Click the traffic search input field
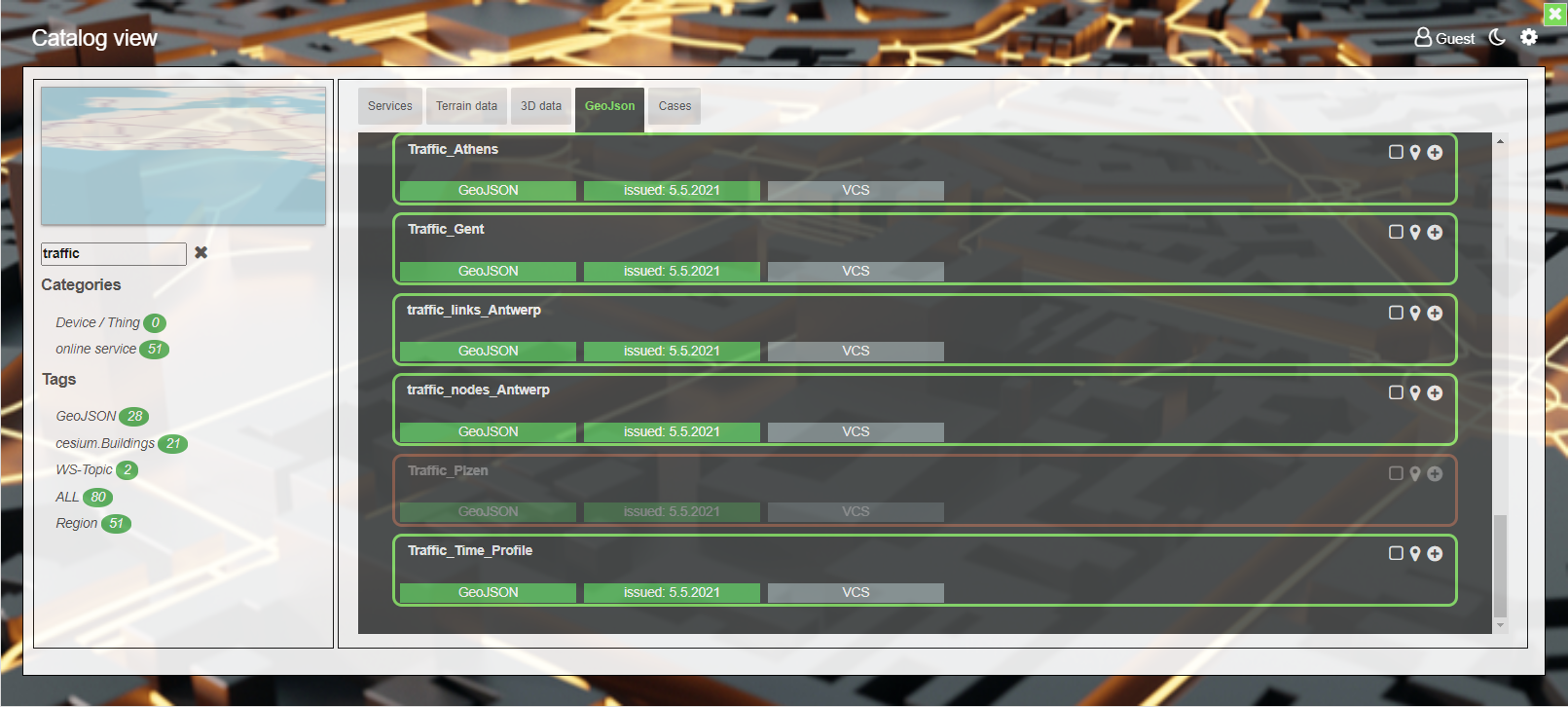Image resolution: width=1568 pixels, height=707 pixels. [113, 253]
